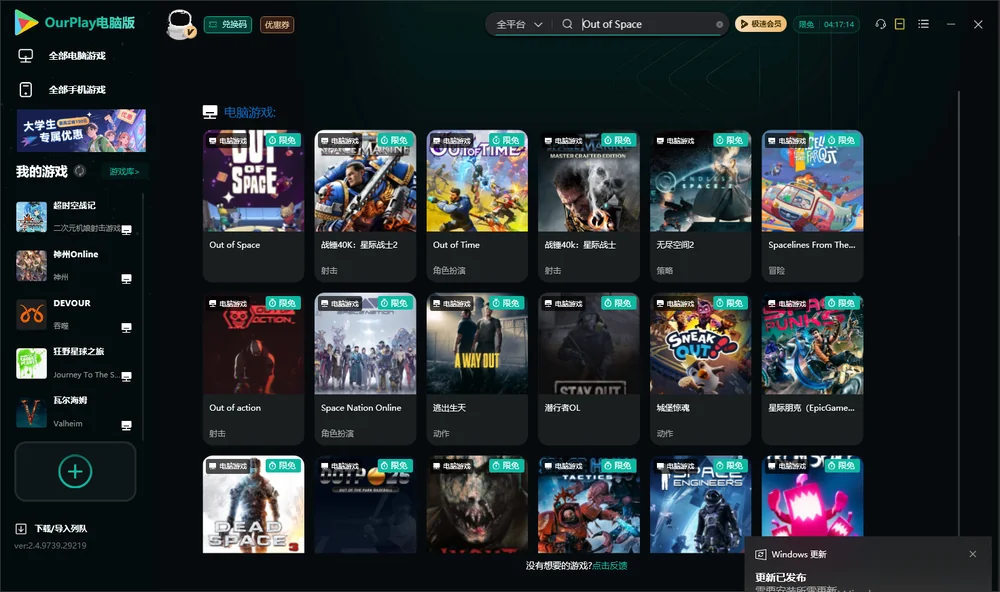Click the OurPlay logo icon

tap(26, 23)
